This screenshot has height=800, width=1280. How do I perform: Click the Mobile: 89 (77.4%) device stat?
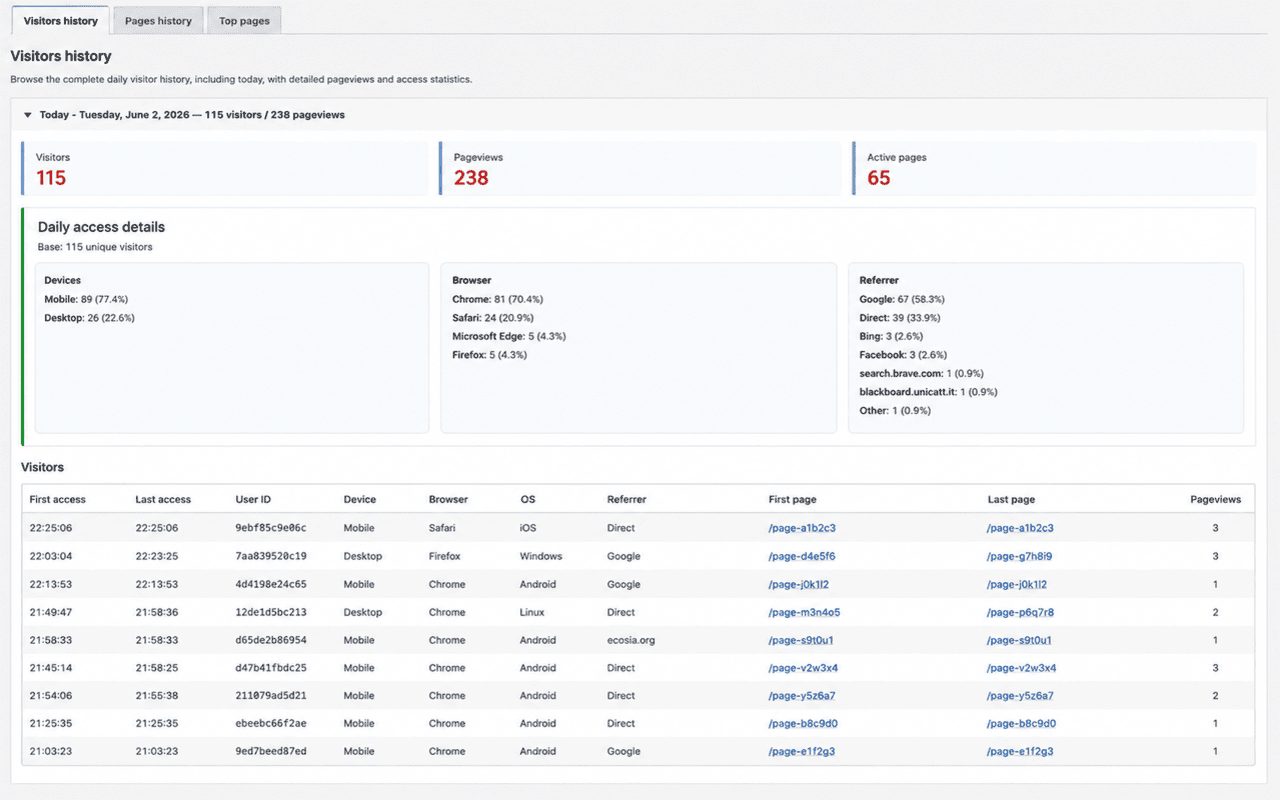(x=86, y=299)
